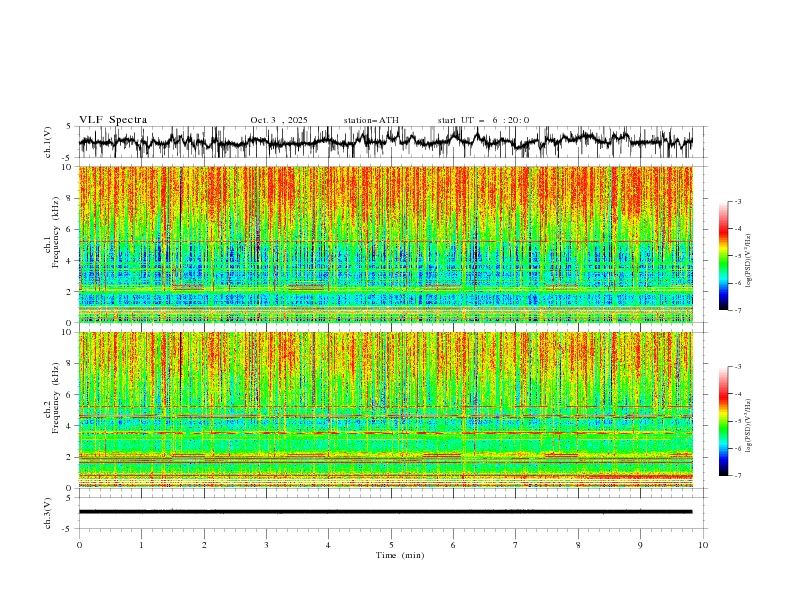Click the "-5" tick on ch.3(V) axis
The image size is (792, 612).
(x=68, y=529)
